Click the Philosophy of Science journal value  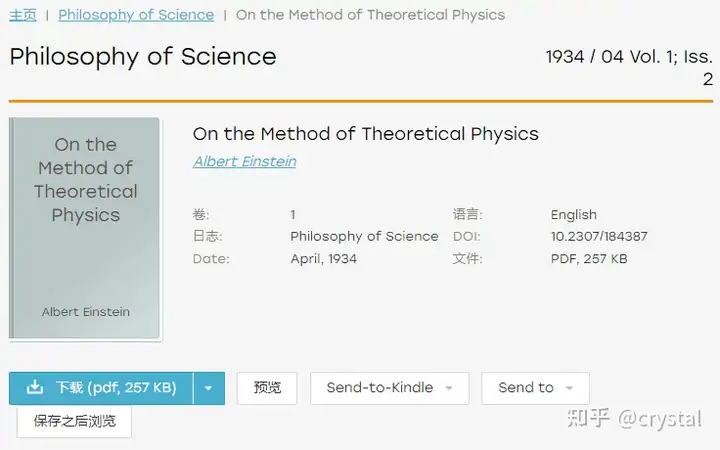tap(364, 236)
